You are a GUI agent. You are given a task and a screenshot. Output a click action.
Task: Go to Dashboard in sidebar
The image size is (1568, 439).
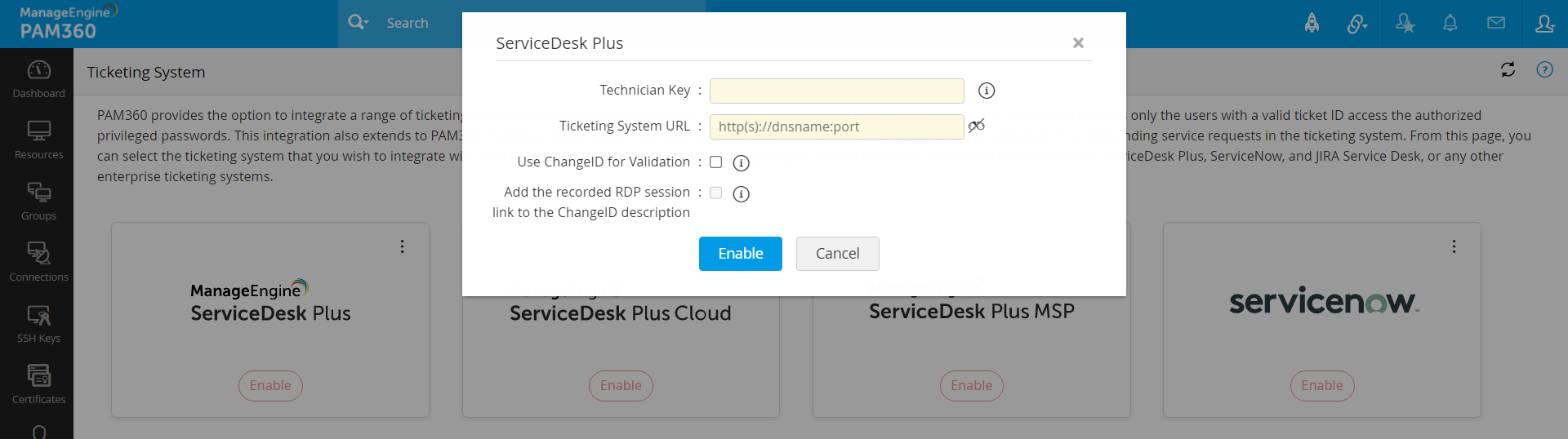pos(38,79)
